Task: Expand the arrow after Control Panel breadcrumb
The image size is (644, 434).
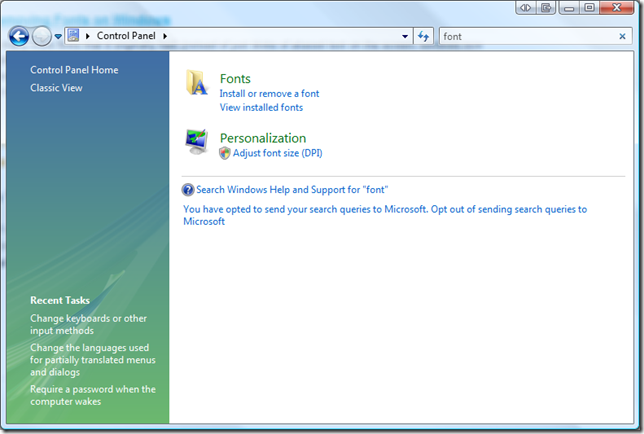Action: (x=165, y=36)
